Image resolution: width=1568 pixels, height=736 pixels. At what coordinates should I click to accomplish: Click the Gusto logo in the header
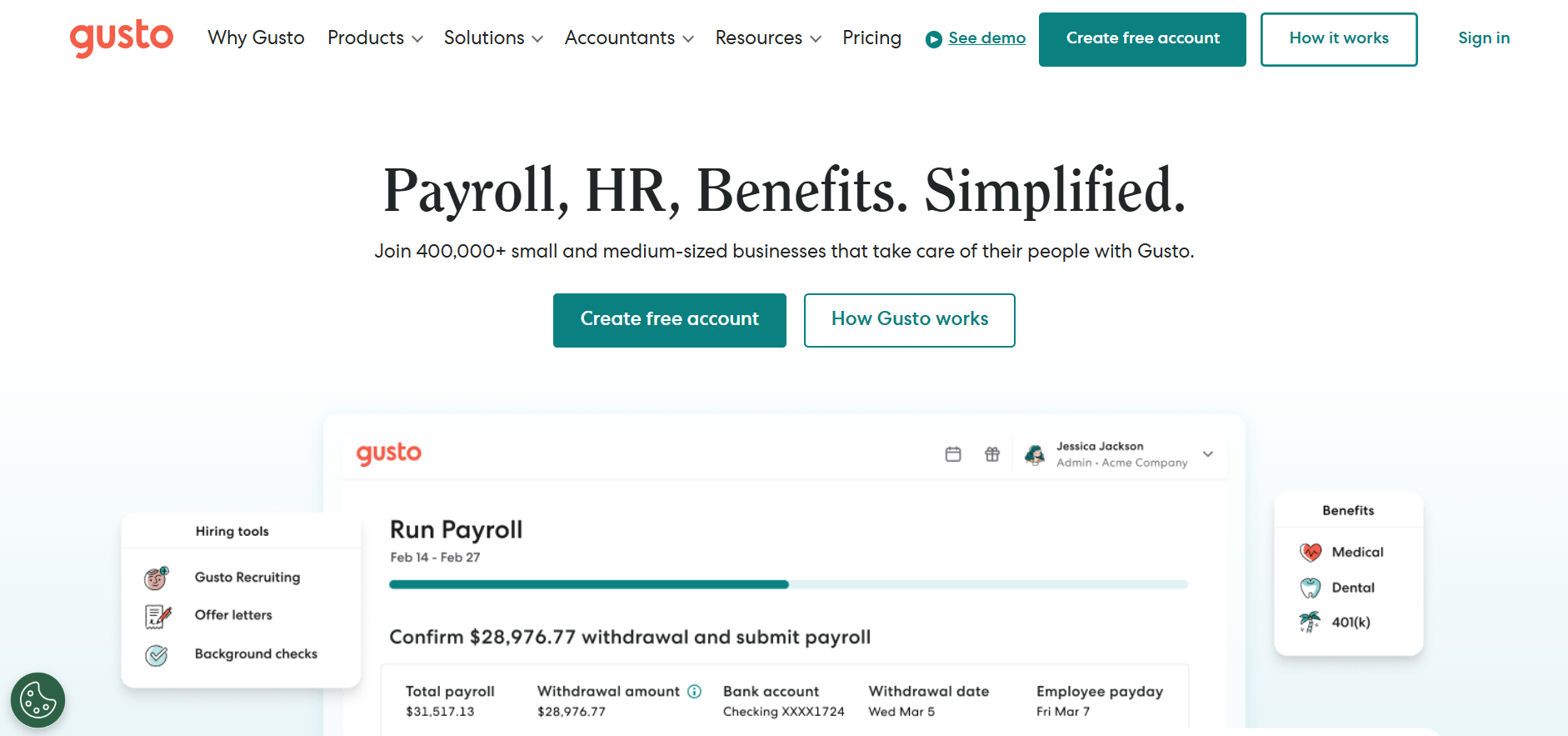click(122, 38)
